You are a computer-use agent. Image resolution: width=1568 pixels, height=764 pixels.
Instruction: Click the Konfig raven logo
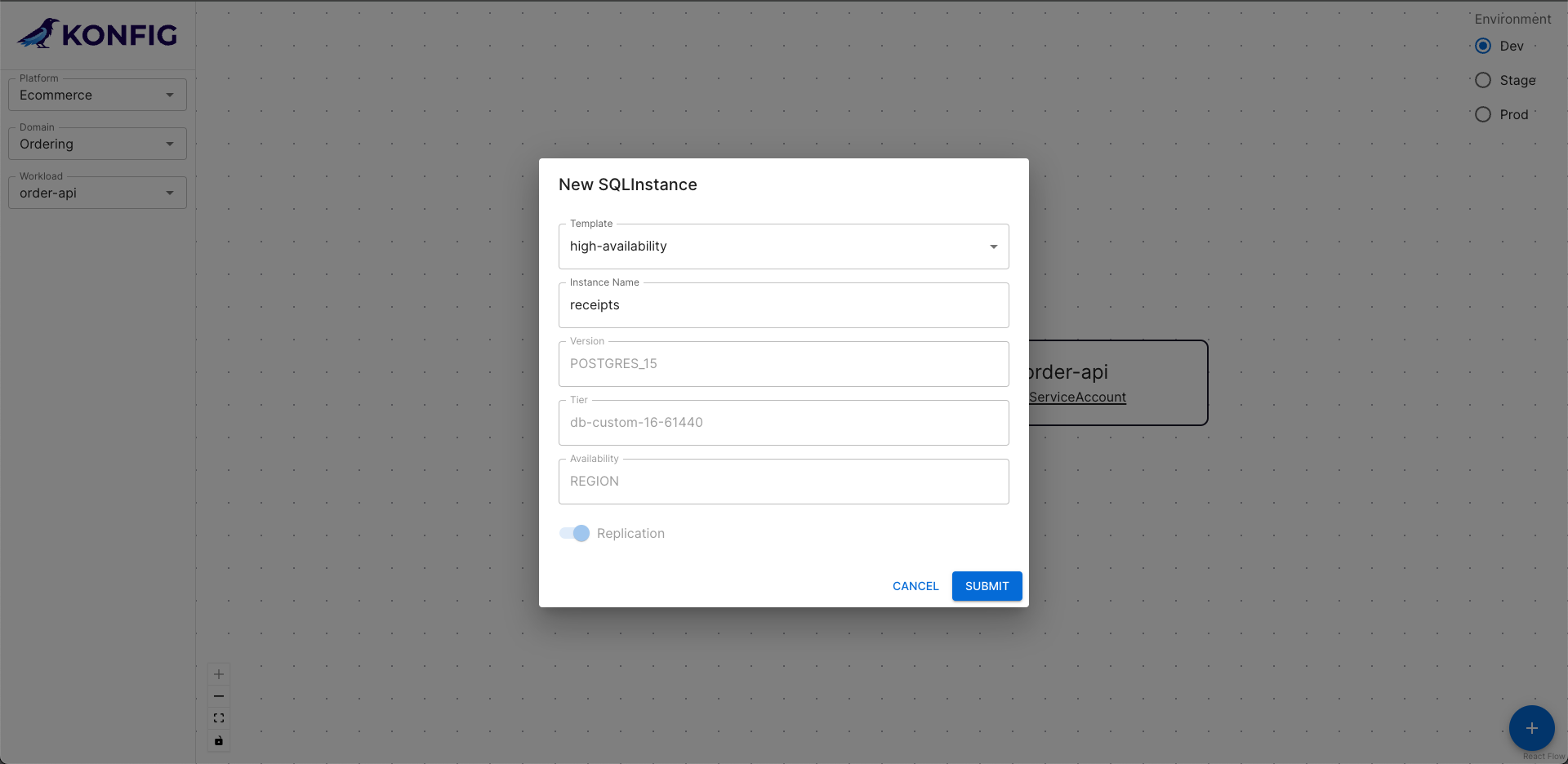click(x=38, y=33)
